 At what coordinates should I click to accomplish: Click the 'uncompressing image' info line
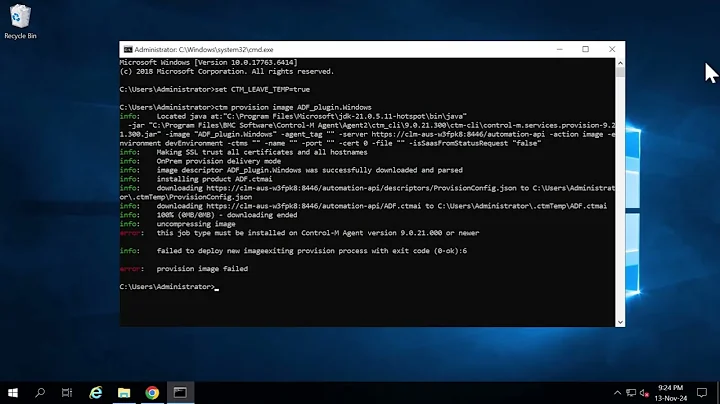(177, 224)
